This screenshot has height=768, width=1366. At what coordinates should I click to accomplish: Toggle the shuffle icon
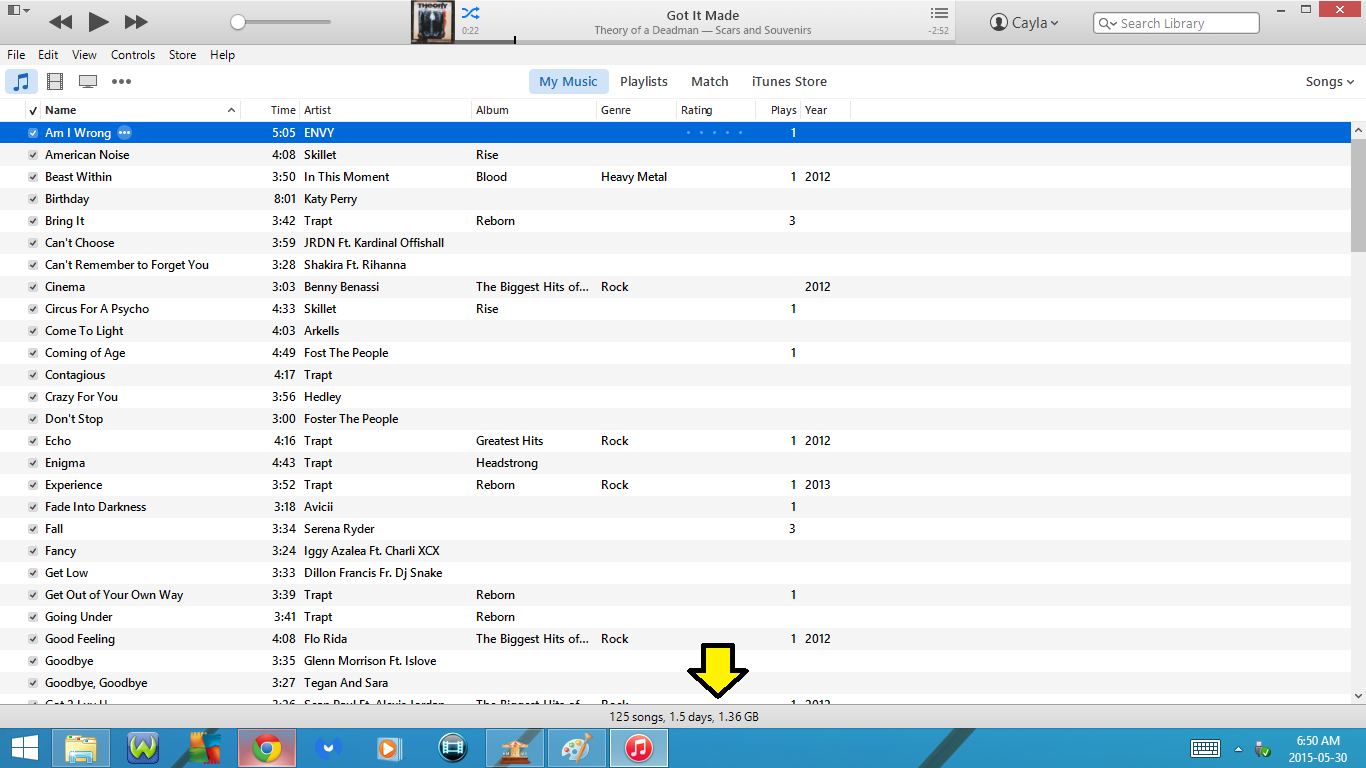click(x=471, y=13)
